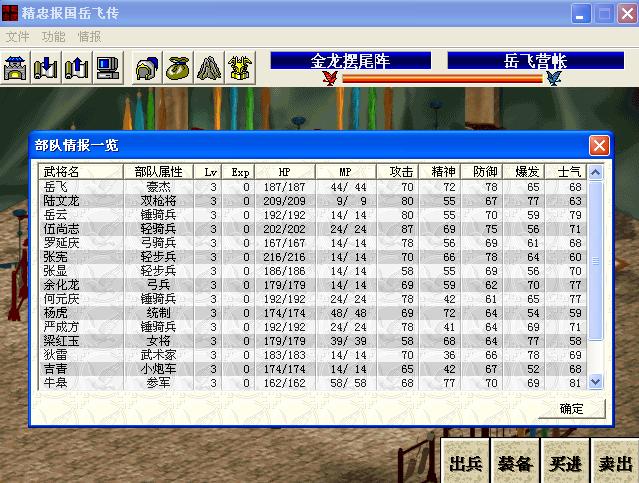Click the computer system toolbar icon
The width and height of the screenshot is (639, 483).
coord(106,69)
